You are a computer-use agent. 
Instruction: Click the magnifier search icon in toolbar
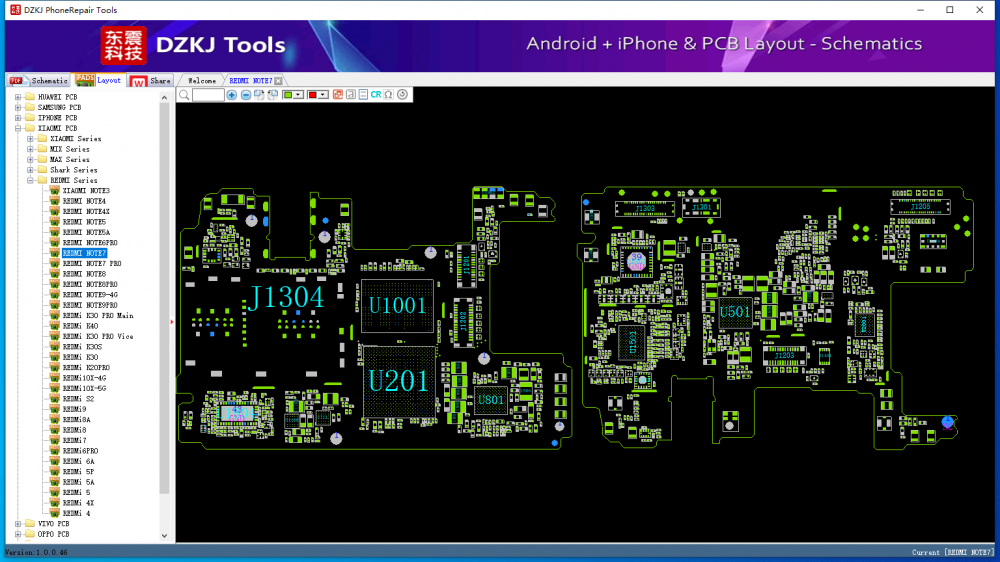tap(184, 95)
